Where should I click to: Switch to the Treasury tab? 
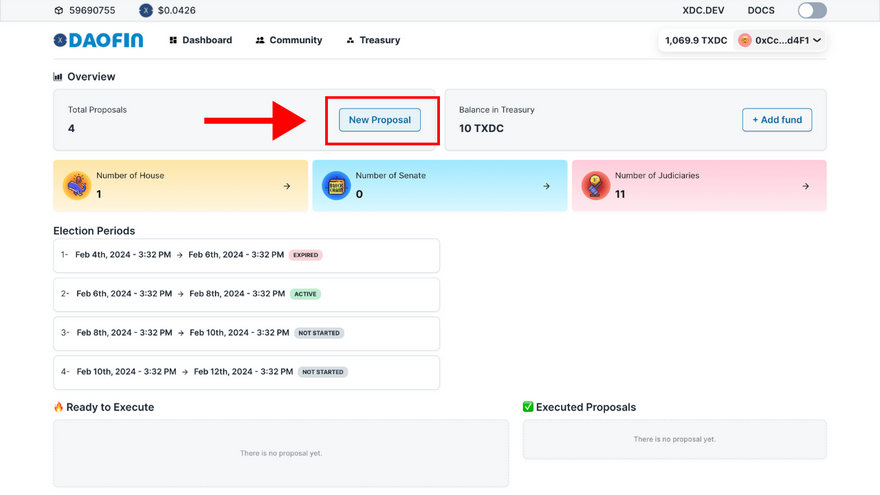[373, 40]
